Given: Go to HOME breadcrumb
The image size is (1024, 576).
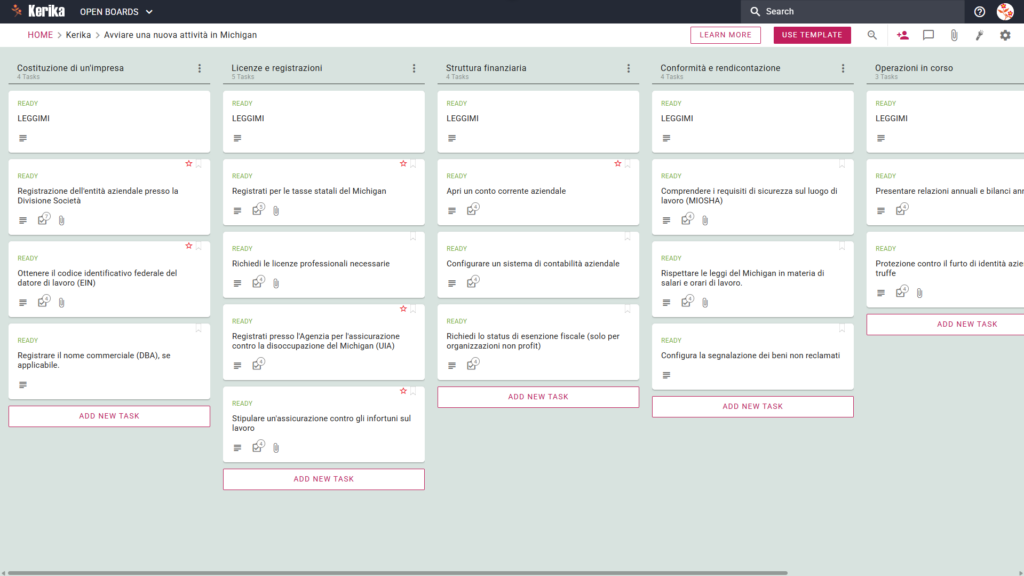Looking at the screenshot, I should pos(40,35).
